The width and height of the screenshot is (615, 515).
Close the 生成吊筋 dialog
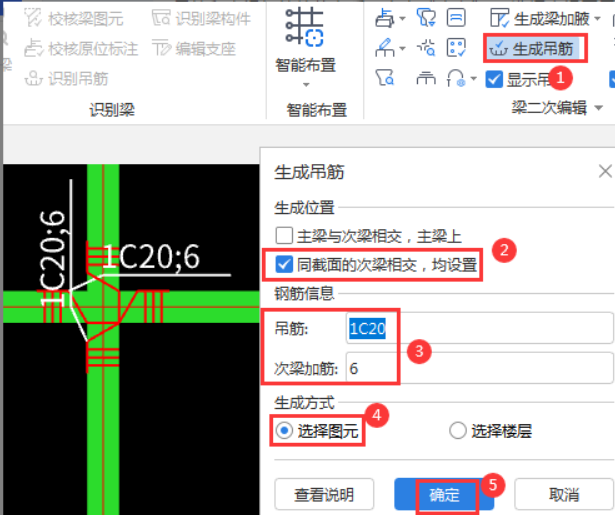coord(605,171)
